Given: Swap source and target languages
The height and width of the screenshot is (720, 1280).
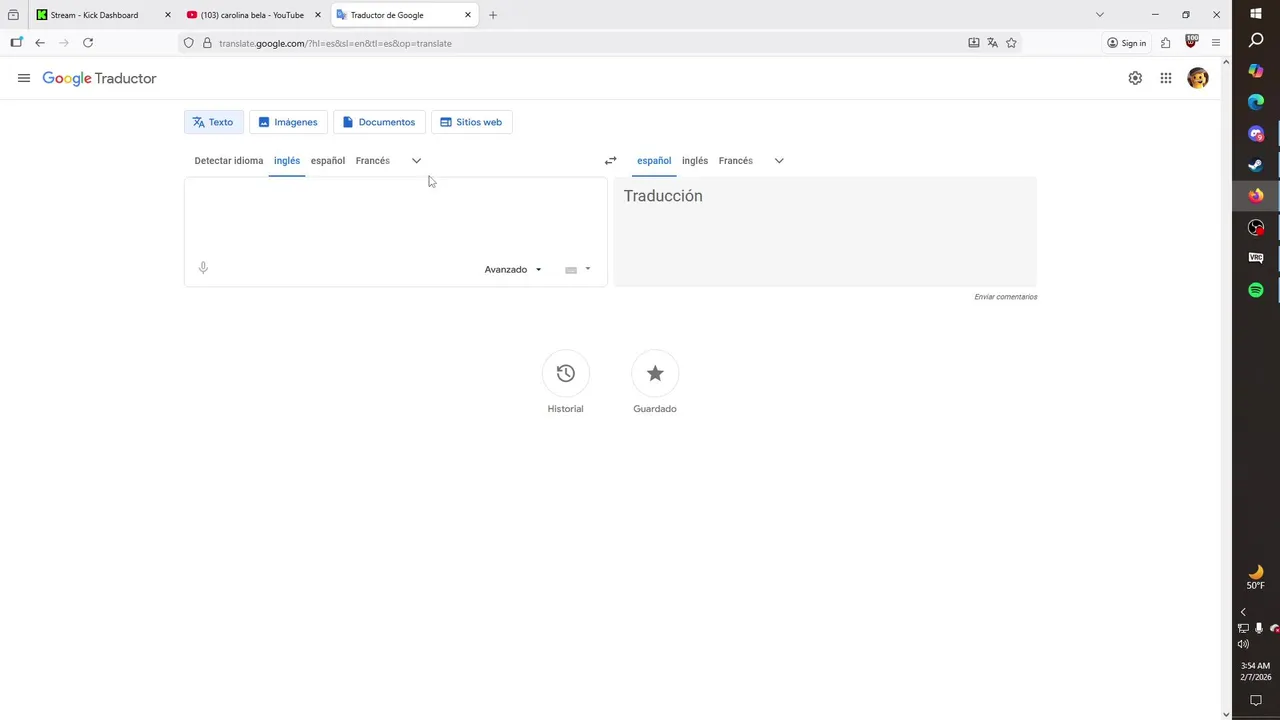Looking at the screenshot, I should click(x=610, y=160).
